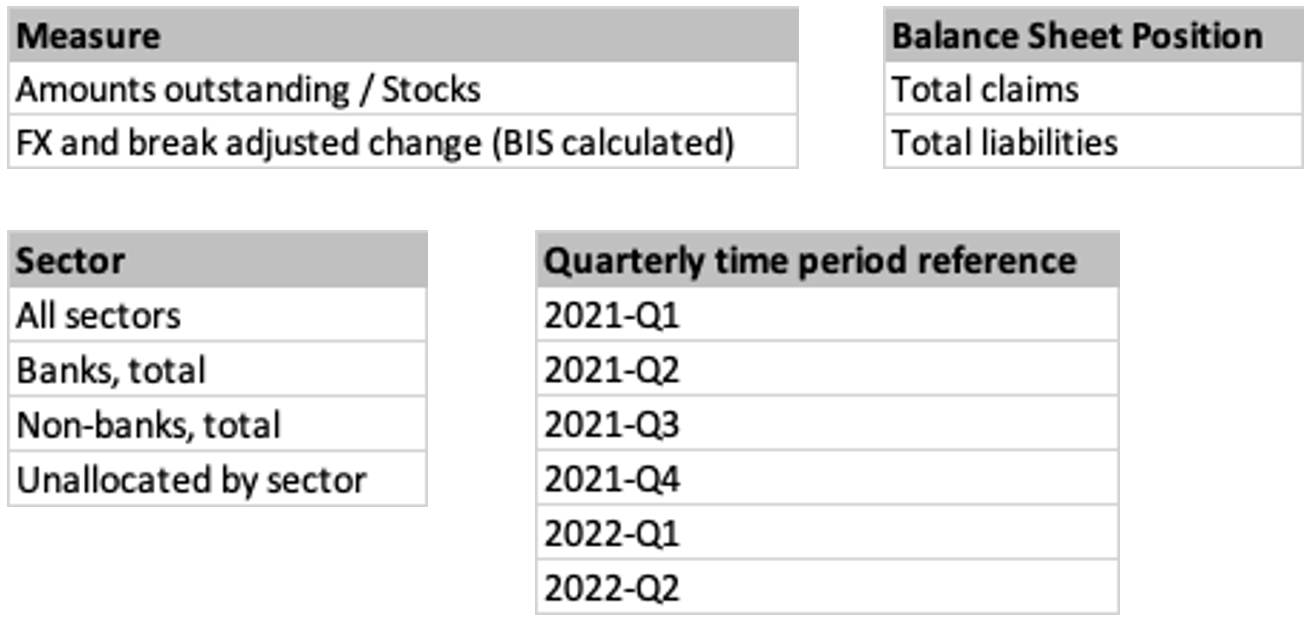Click Quarterly time period reference header
1310x624 pixels.
[827, 261]
